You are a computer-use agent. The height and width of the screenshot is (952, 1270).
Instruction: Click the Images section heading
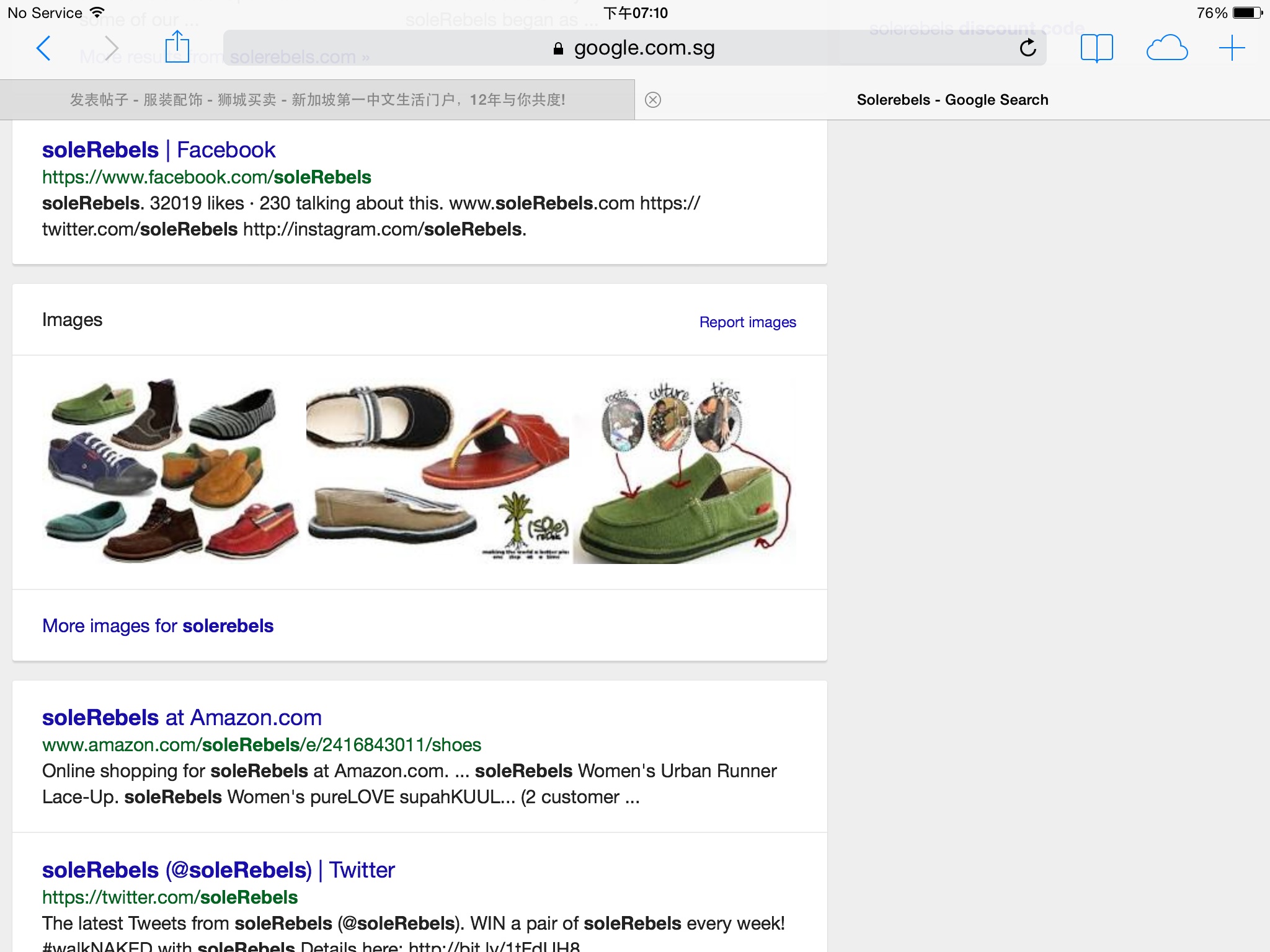click(72, 320)
